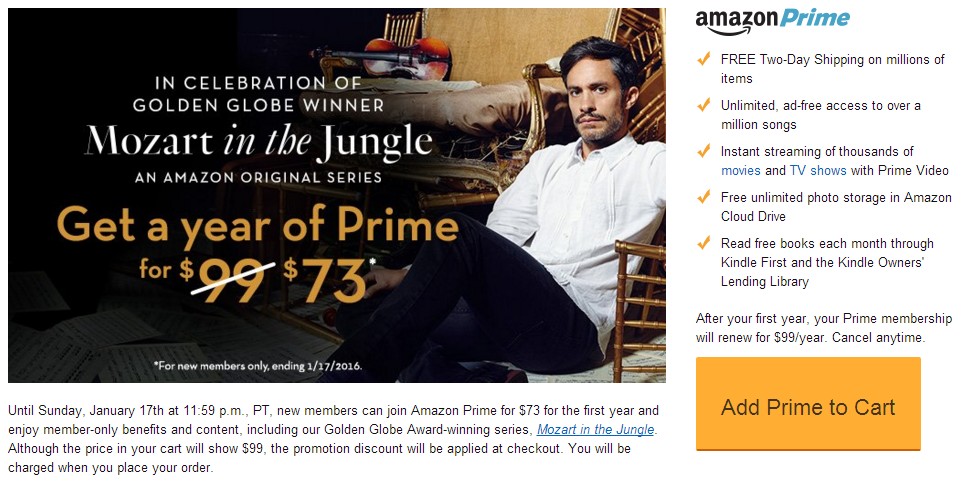967x487 pixels.
Task: Click checkmark beside FREE Two-Day Shipping
Action: click(x=704, y=59)
